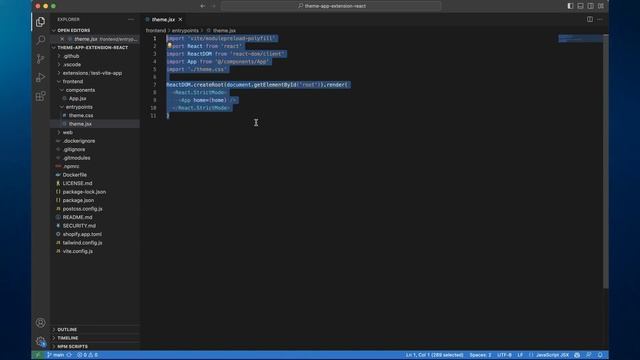
Task: Synchronize changes icon in status bar
Action: pos(69,355)
